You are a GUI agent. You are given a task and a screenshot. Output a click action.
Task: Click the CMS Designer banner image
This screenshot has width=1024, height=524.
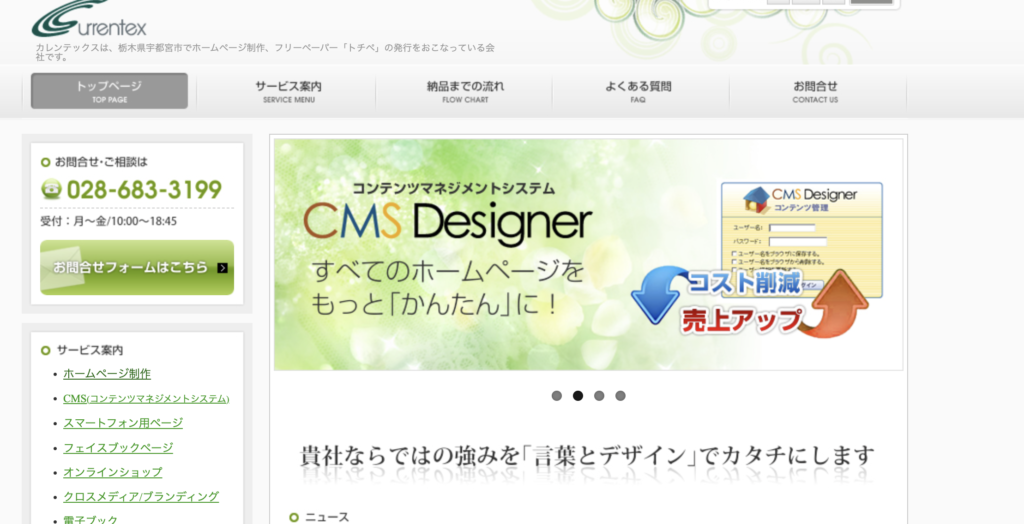(x=588, y=254)
